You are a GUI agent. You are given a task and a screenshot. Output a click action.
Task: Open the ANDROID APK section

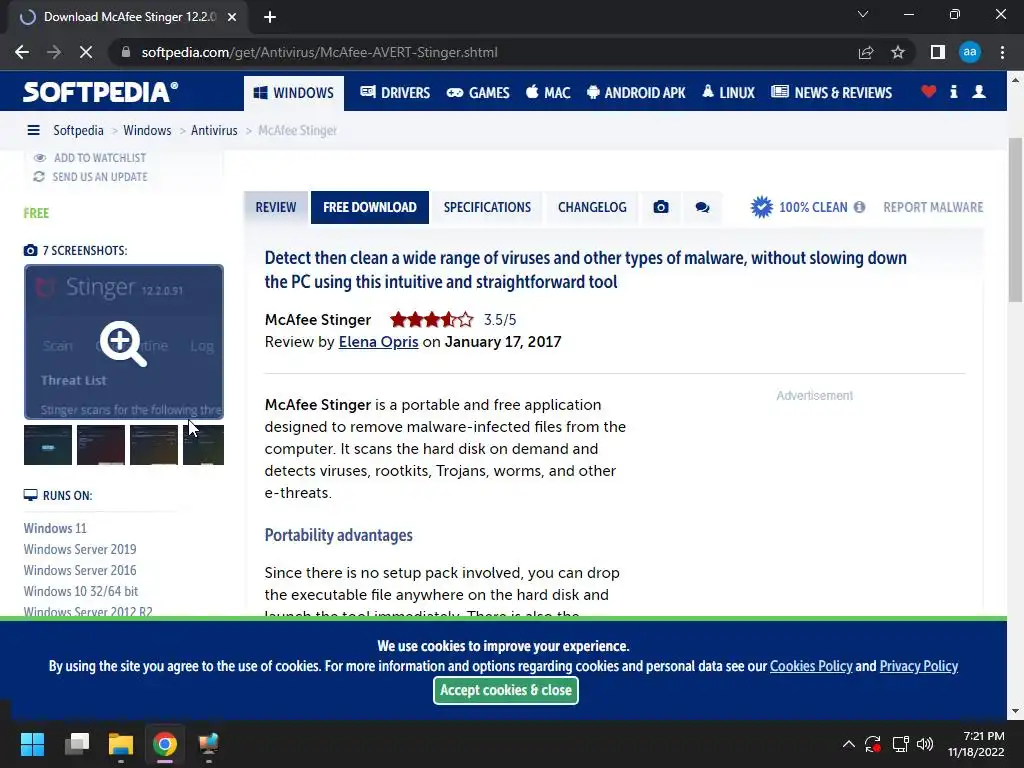point(636,93)
